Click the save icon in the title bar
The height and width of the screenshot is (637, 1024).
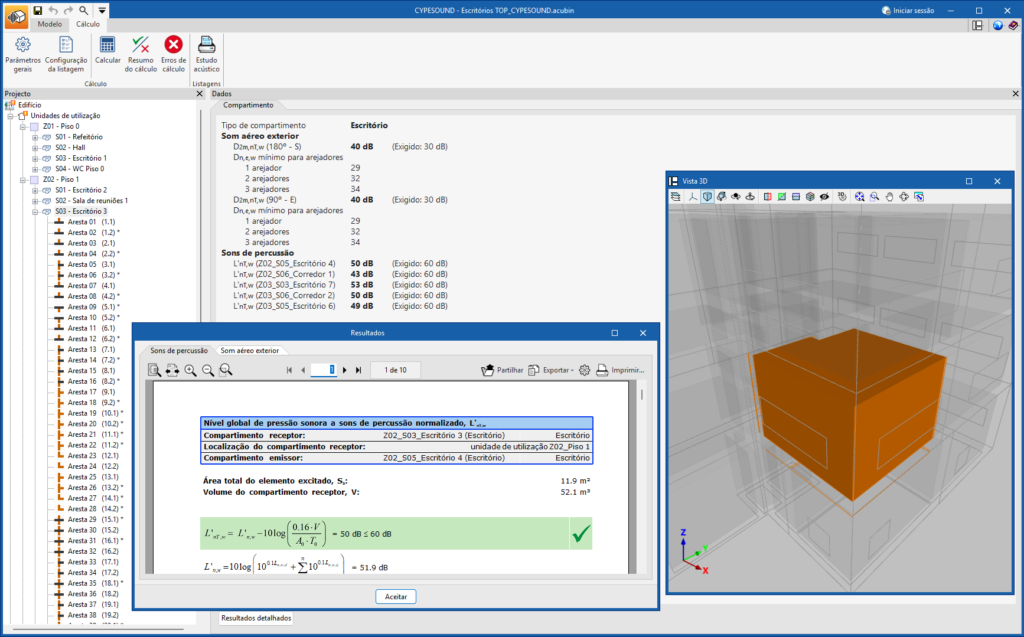coord(38,9)
